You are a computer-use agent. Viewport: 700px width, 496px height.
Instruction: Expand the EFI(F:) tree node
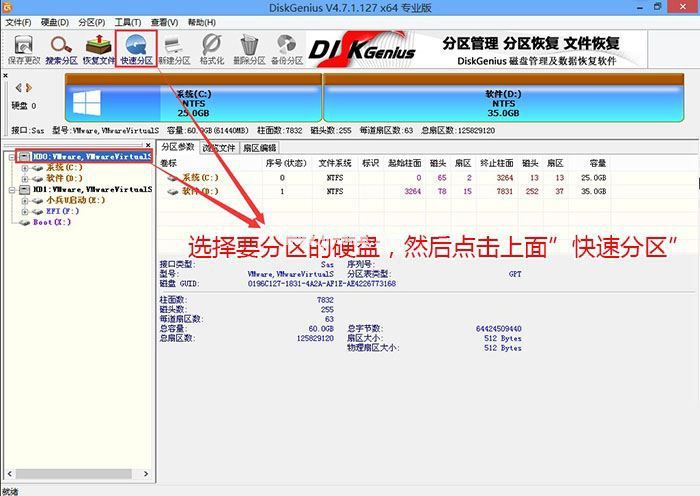25,211
